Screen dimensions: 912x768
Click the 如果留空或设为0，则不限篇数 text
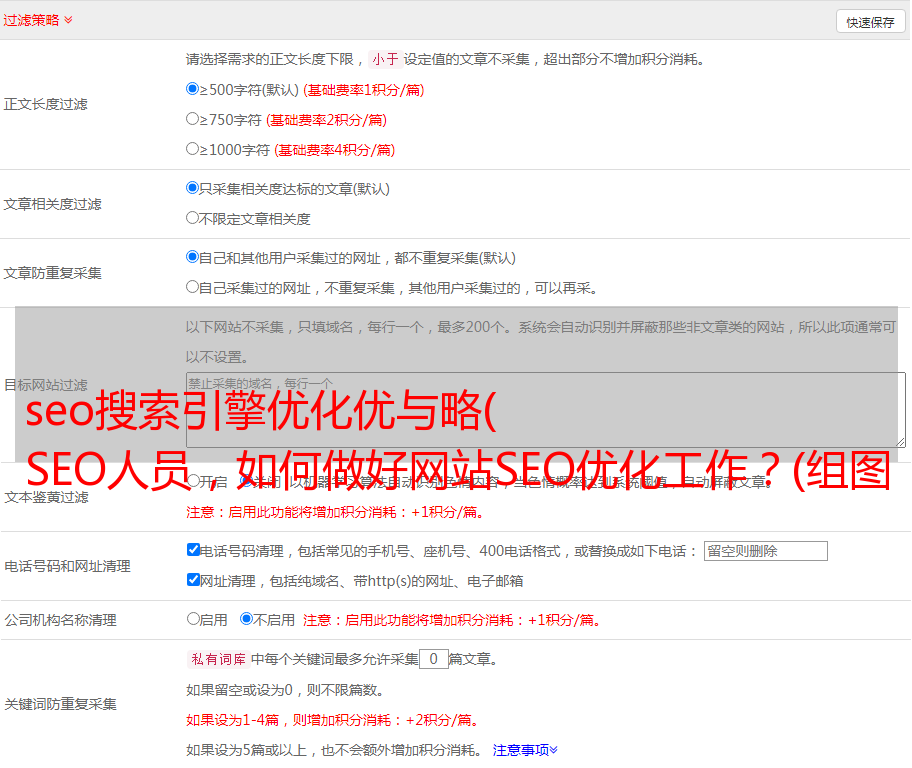point(284,690)
